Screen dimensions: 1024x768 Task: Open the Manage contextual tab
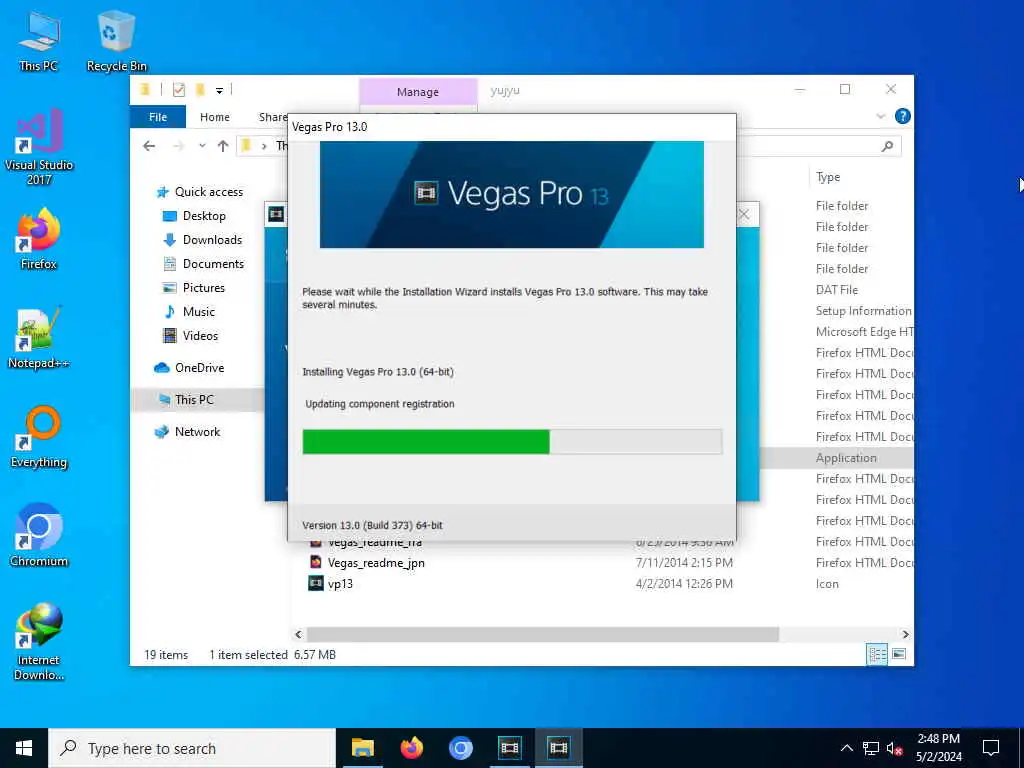click(418, 92)
